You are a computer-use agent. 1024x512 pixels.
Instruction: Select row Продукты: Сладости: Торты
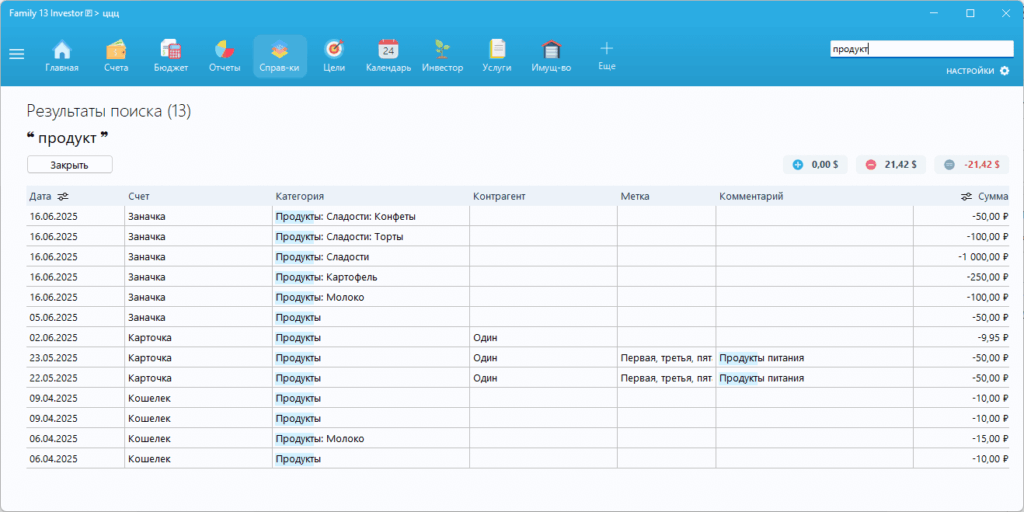click(517, 236)
